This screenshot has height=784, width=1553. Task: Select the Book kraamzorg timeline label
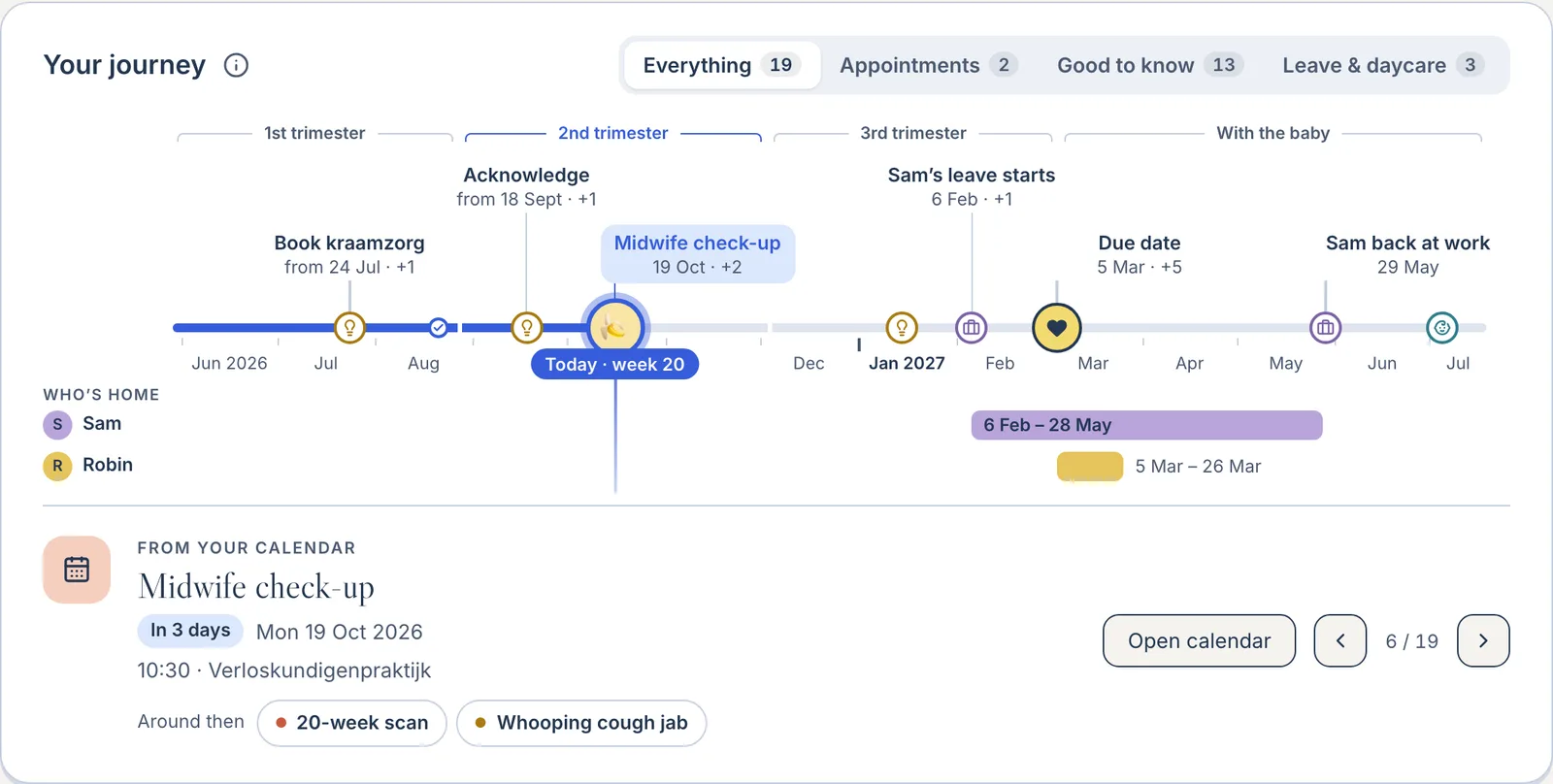tap(349, 254)
